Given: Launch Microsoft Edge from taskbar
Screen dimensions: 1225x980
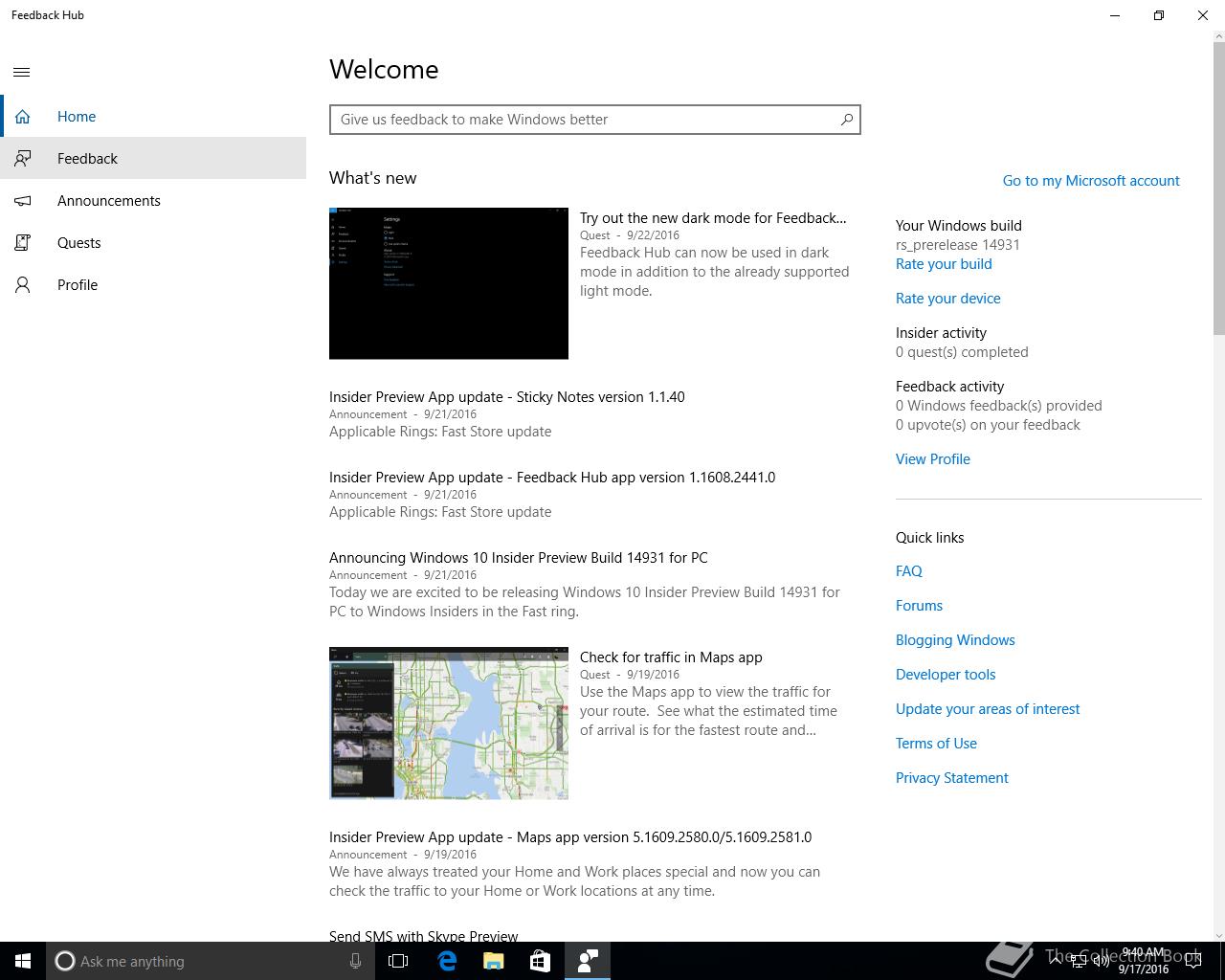Looking at the screenshot, I should (x=447, y=961).
